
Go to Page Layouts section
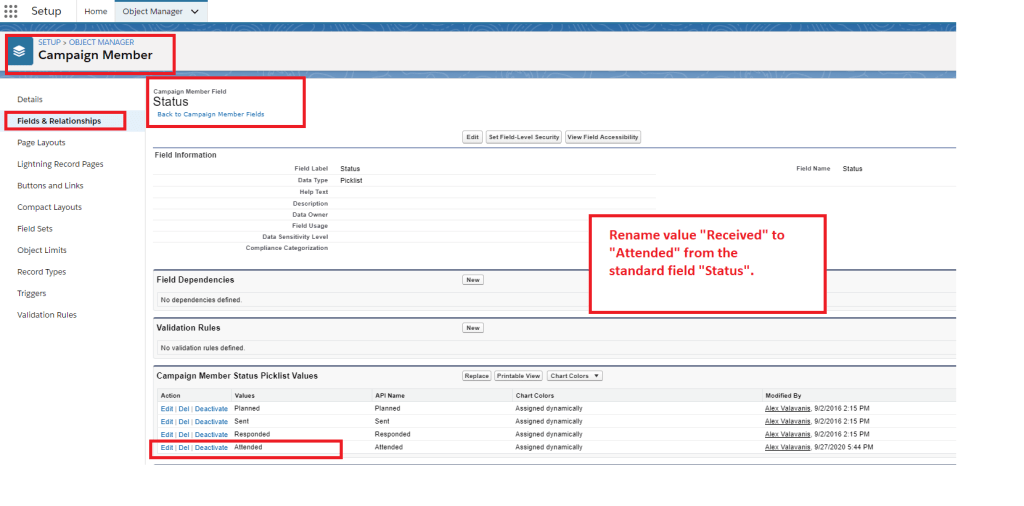pyautogui.click(x=41, y=143)
